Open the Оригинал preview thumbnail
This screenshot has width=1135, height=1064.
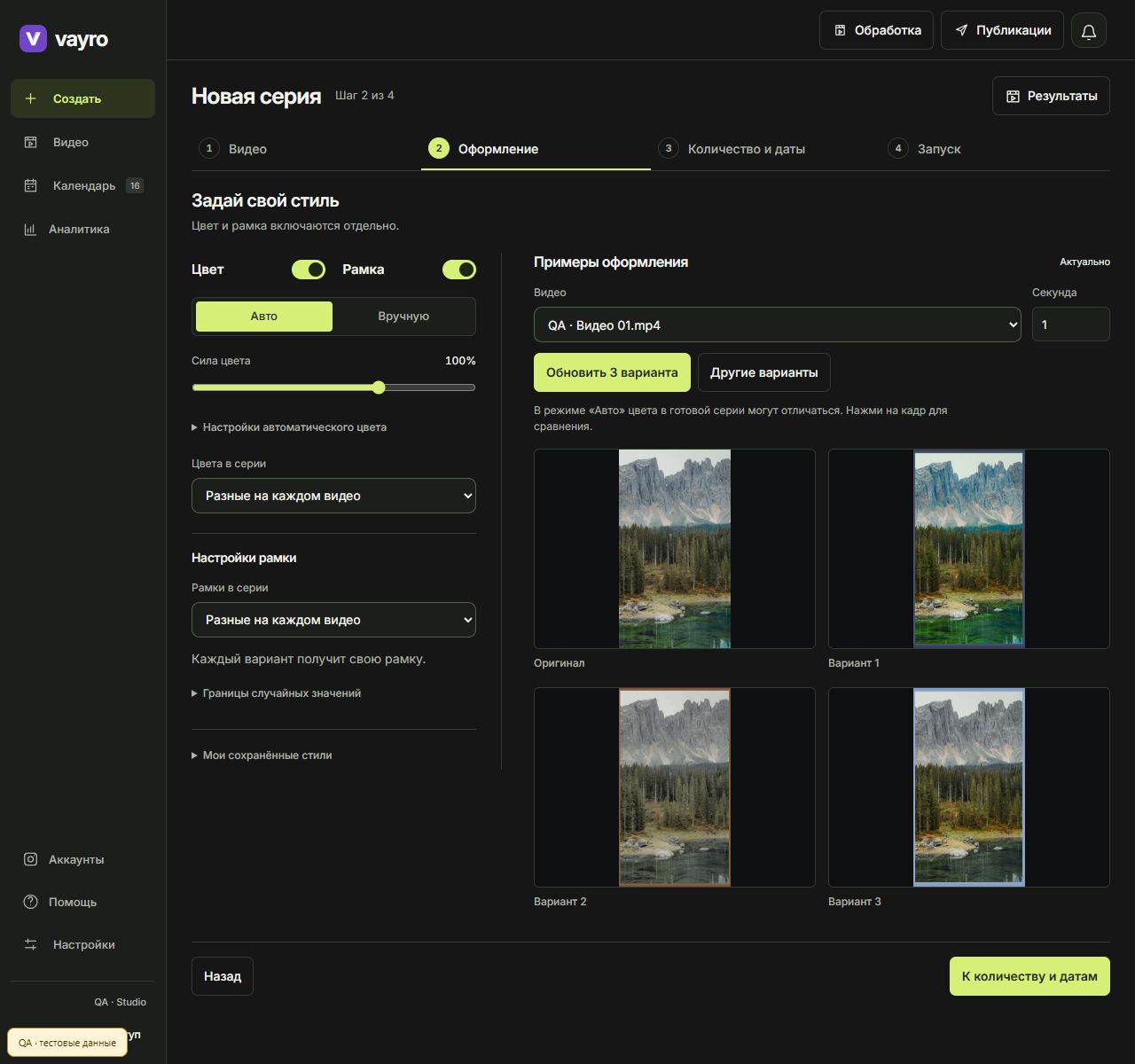[675, 549]
